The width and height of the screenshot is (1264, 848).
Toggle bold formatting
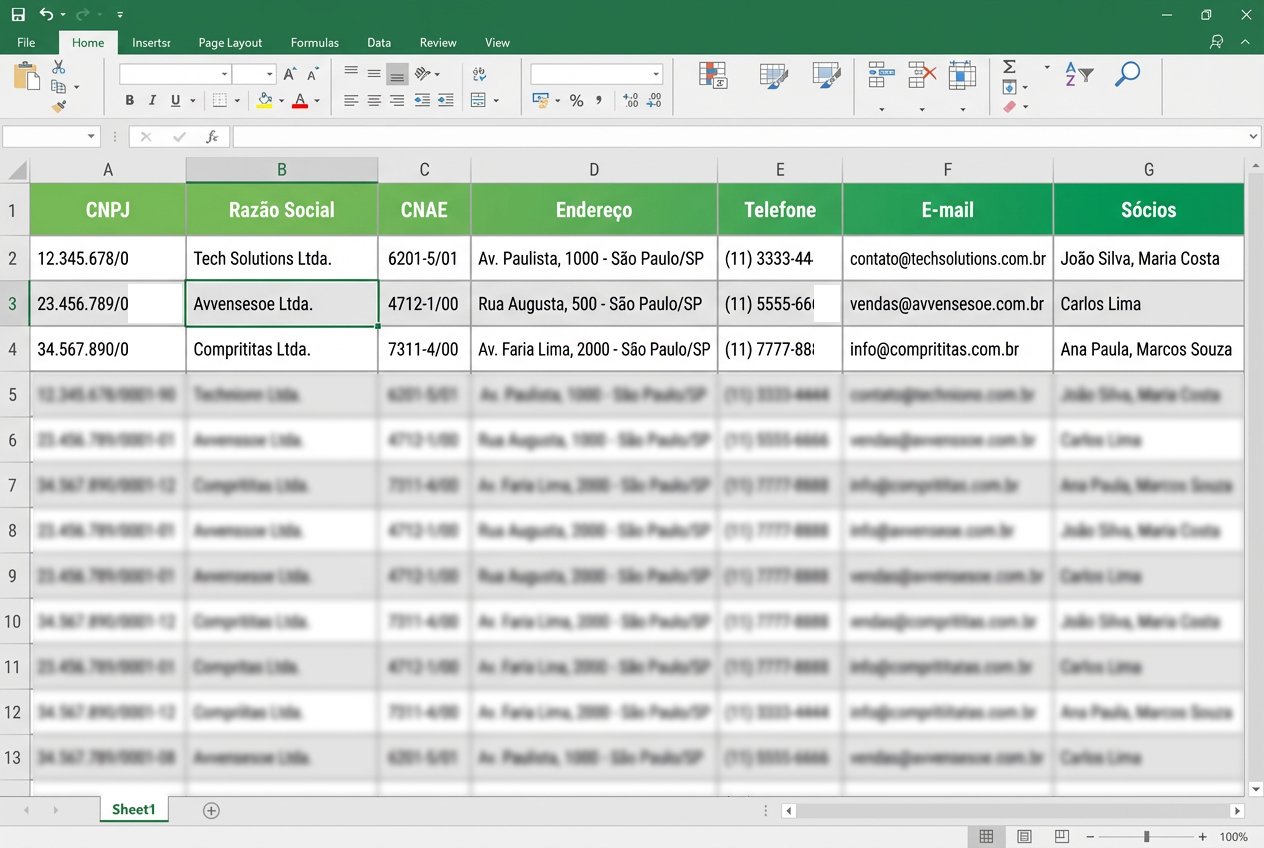[x=129, y=101]
